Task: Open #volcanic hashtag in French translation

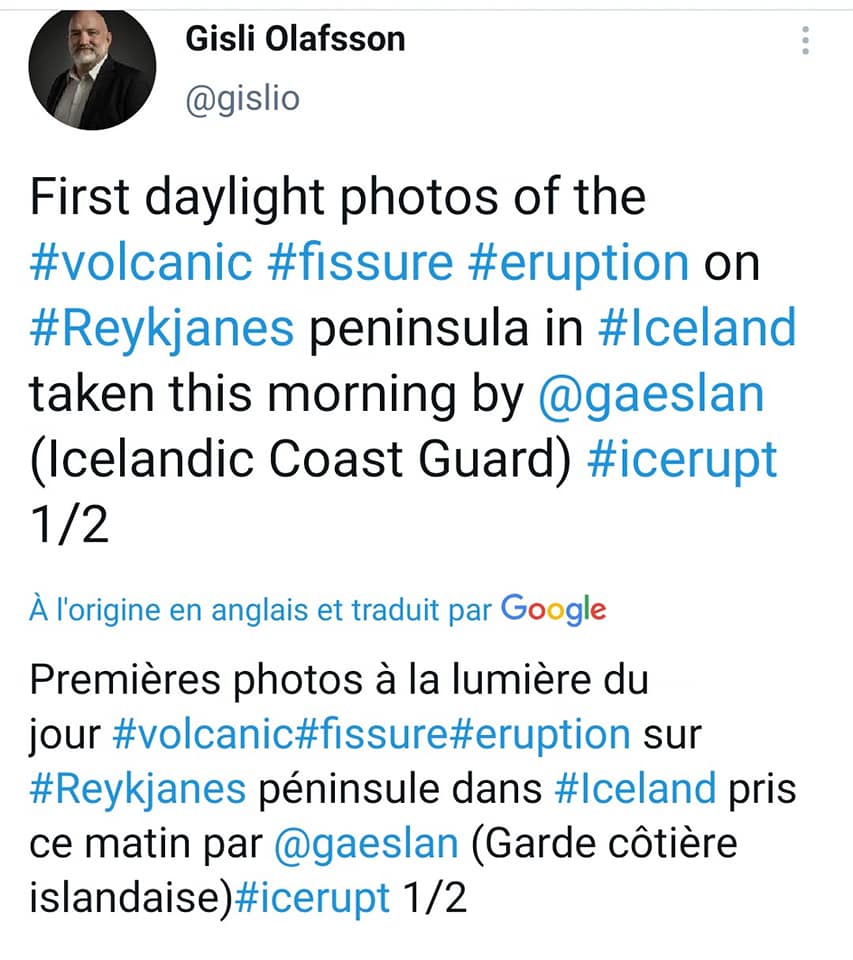Action: click(x=203, y=734)
